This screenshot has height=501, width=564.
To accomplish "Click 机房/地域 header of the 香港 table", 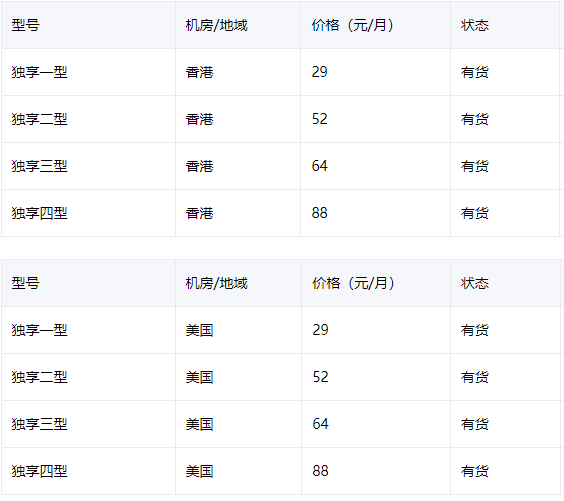I will [x=217, y=25].
